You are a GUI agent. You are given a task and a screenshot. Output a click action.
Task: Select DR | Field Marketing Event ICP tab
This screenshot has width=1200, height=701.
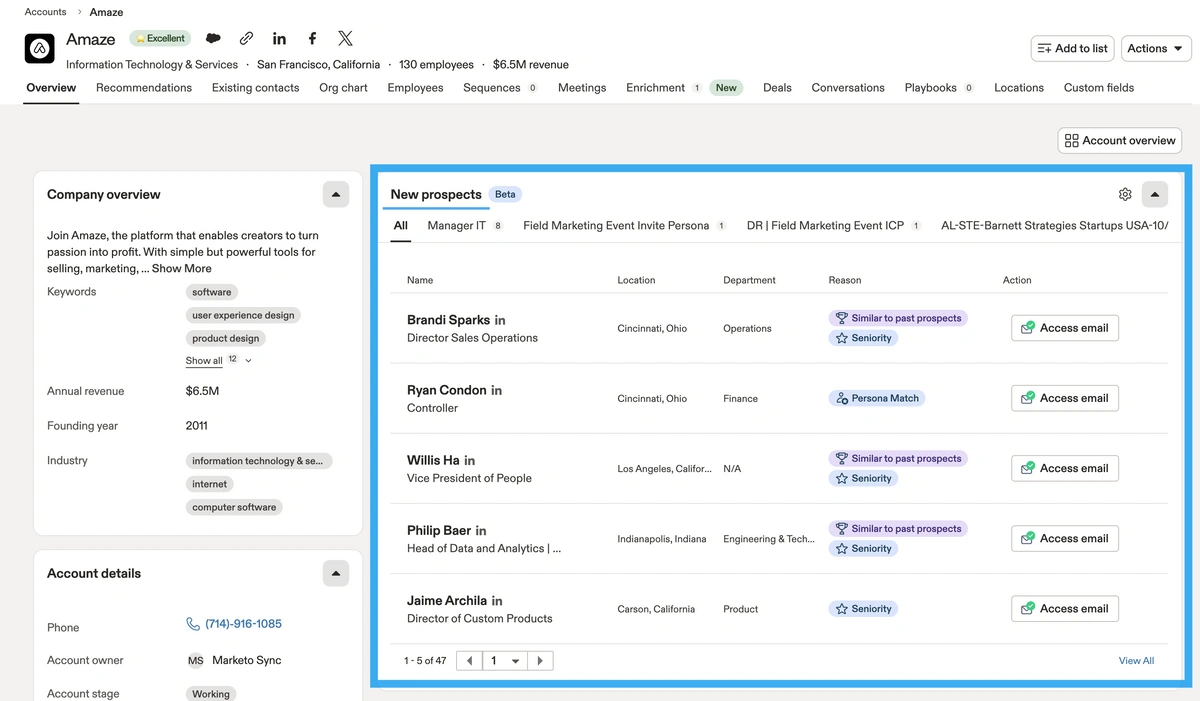(834, 226)
